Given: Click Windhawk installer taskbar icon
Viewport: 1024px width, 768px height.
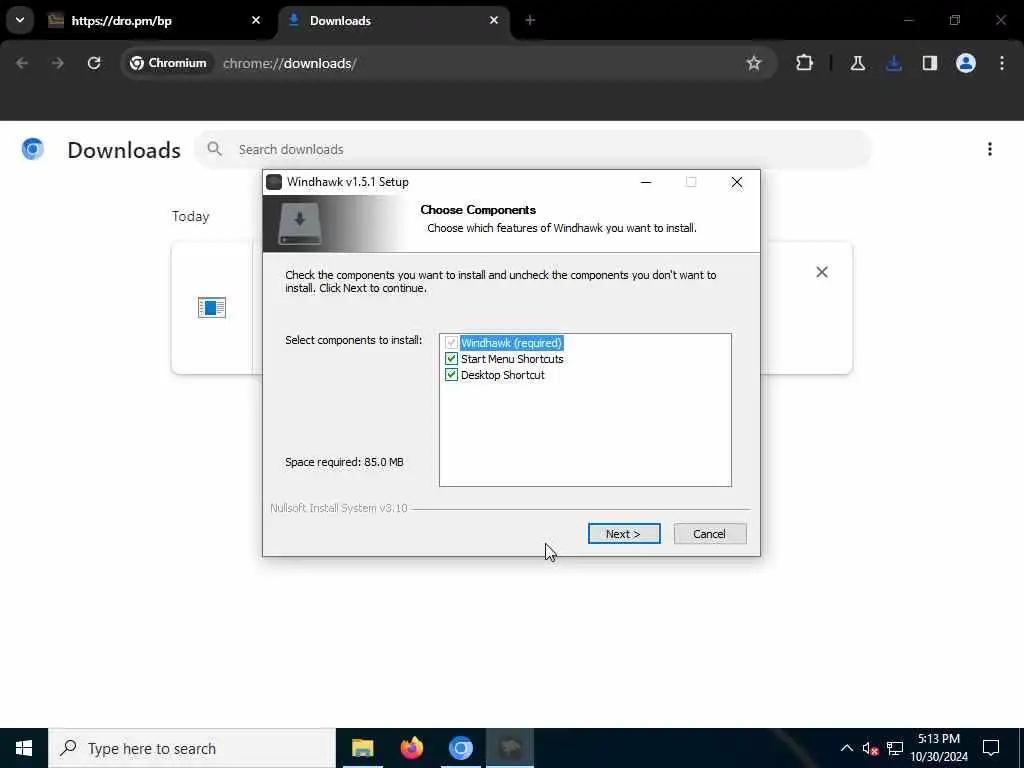Looking at the screenshot, I should click(x=510, y=748).
